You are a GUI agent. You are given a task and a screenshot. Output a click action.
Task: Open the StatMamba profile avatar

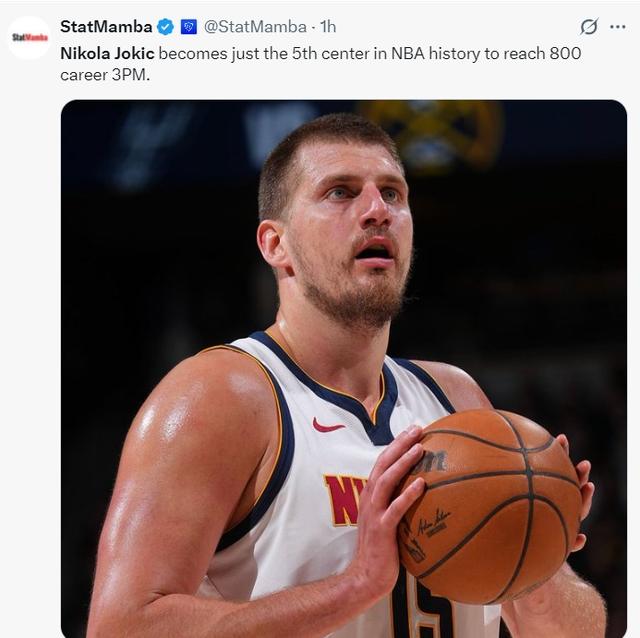[x=30, y=37]
